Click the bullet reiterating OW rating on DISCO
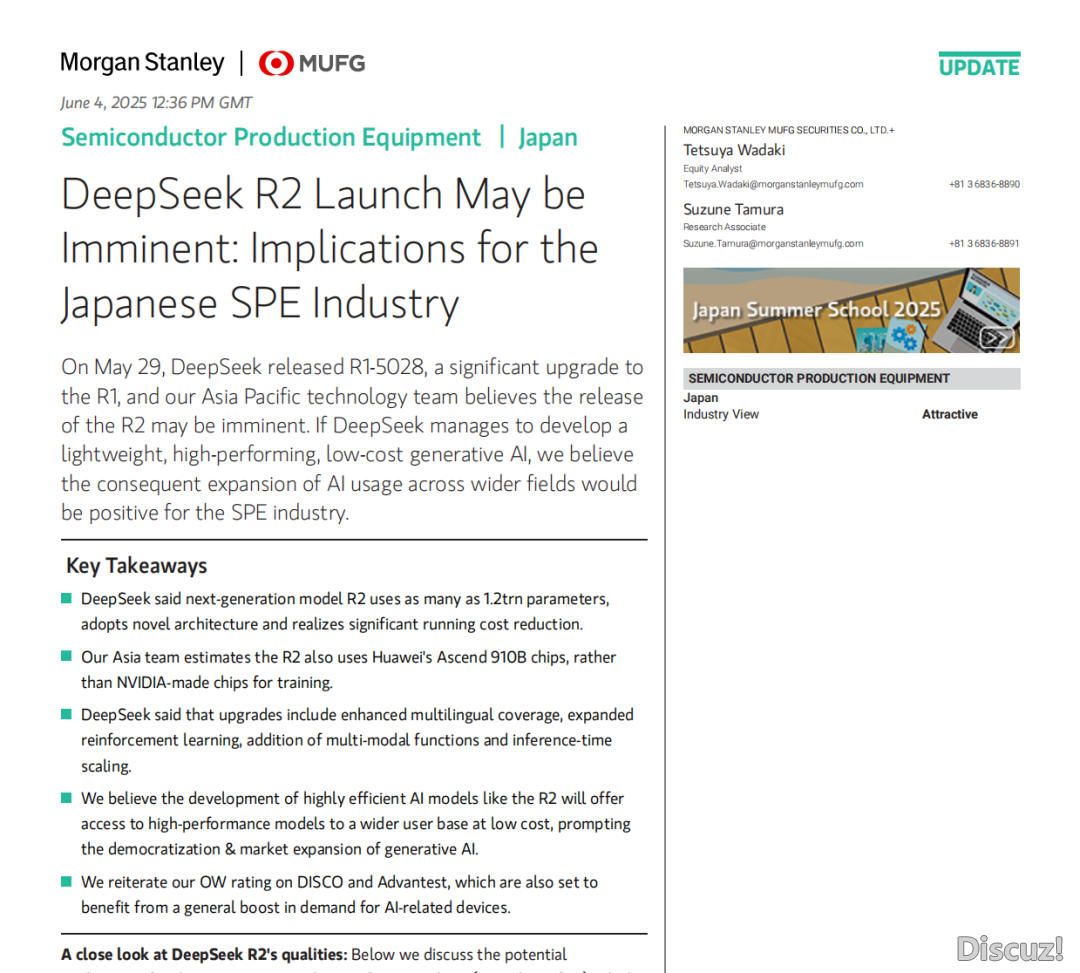The width and height of the screenshot is (1080, 973). click(339, 894)
